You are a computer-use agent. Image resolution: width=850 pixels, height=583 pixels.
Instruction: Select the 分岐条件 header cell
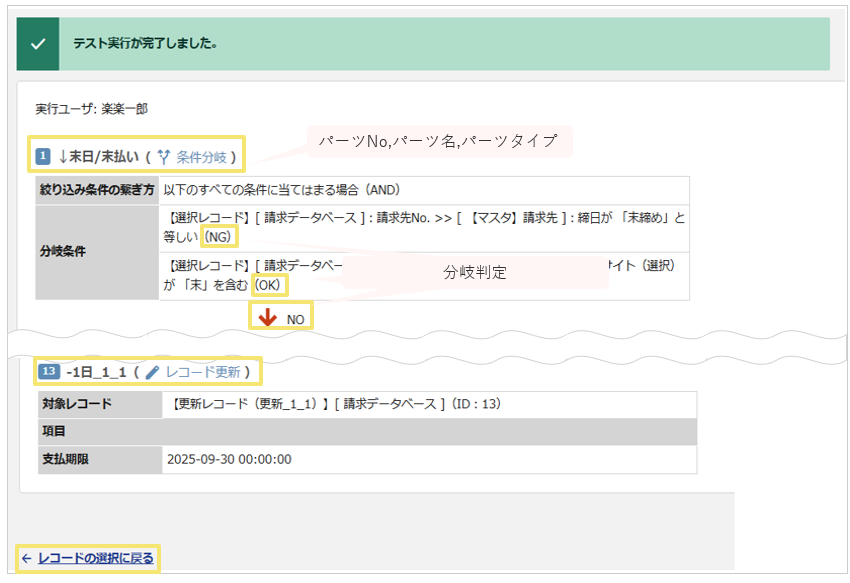[x=97, y=252]
